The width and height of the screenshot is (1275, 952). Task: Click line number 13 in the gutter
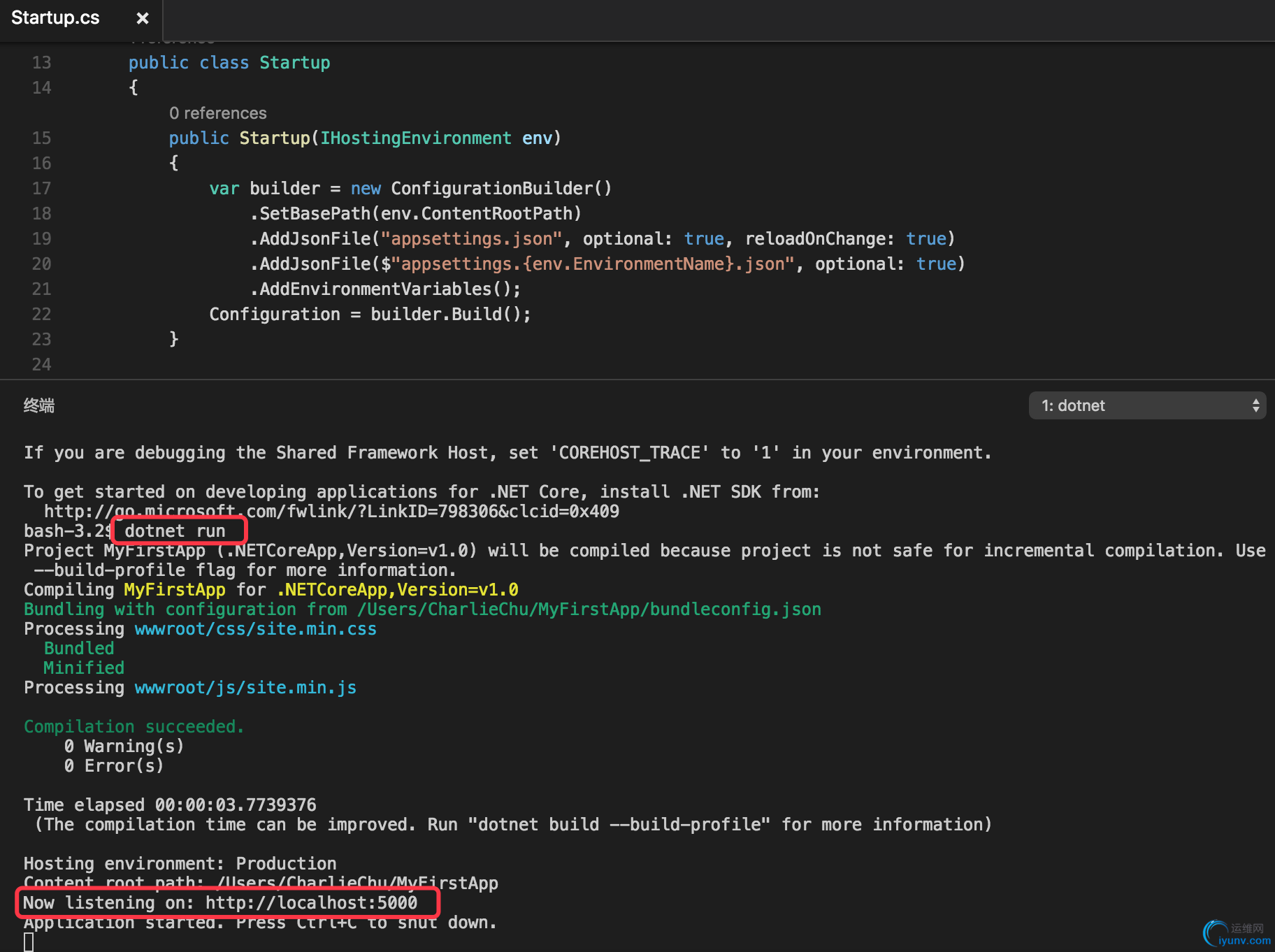(x=41, y=63)
